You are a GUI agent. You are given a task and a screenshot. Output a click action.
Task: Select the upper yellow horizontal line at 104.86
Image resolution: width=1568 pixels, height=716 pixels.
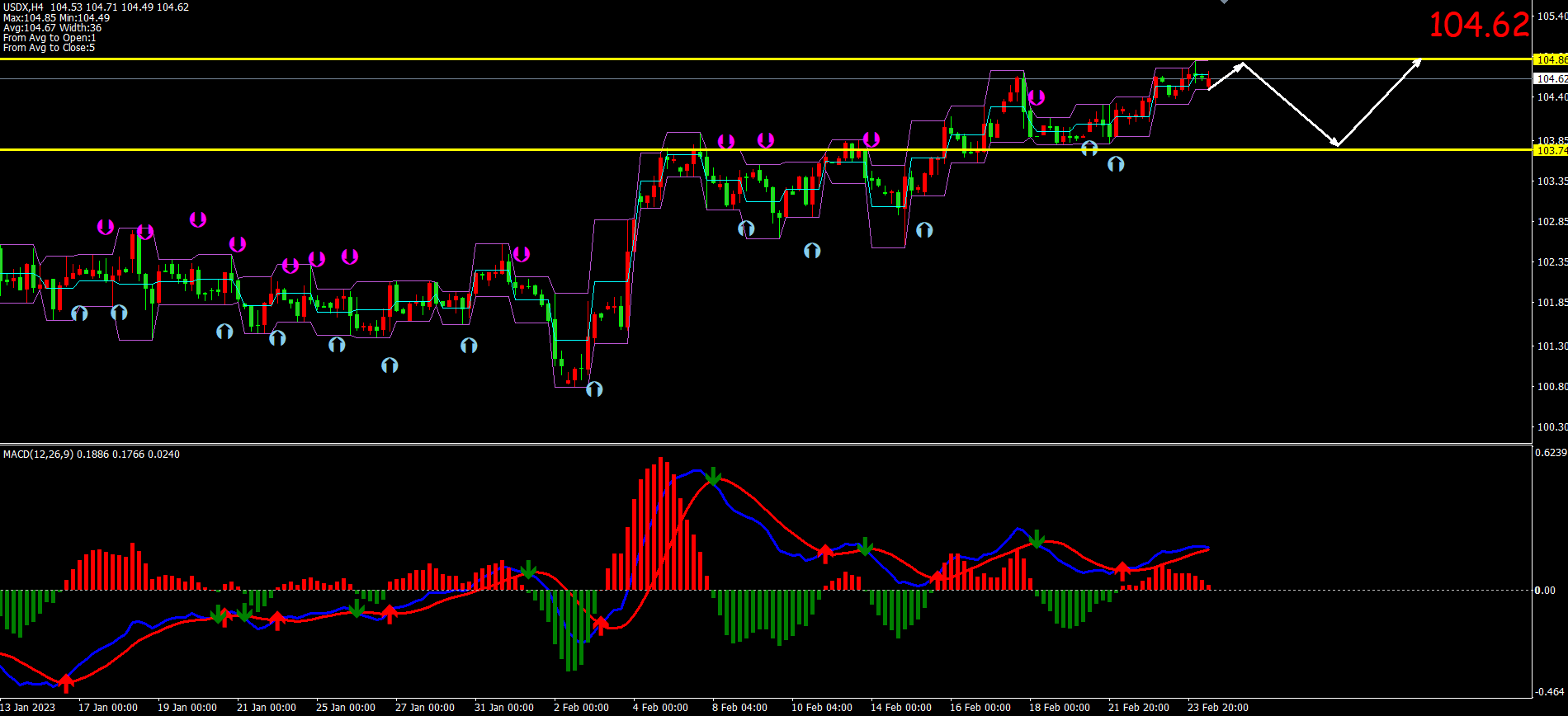click(x=743, y=59)
